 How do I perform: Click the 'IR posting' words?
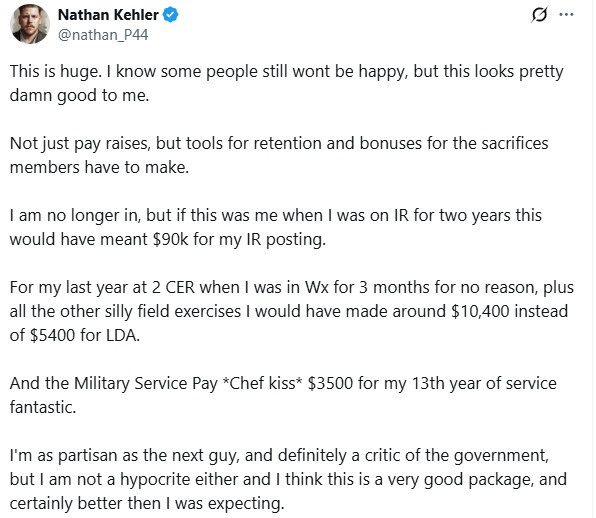point(286,239)
